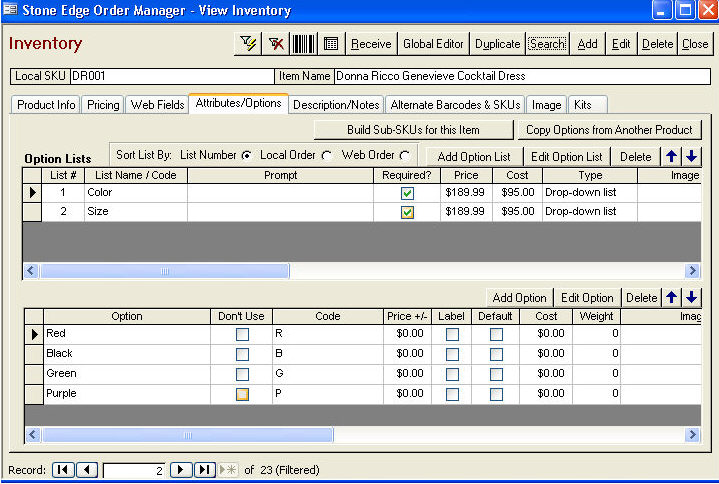Screen dimensions: 719x484
Task: Toggle Don't Use checkbox for Red
Action: coord(242,334)
